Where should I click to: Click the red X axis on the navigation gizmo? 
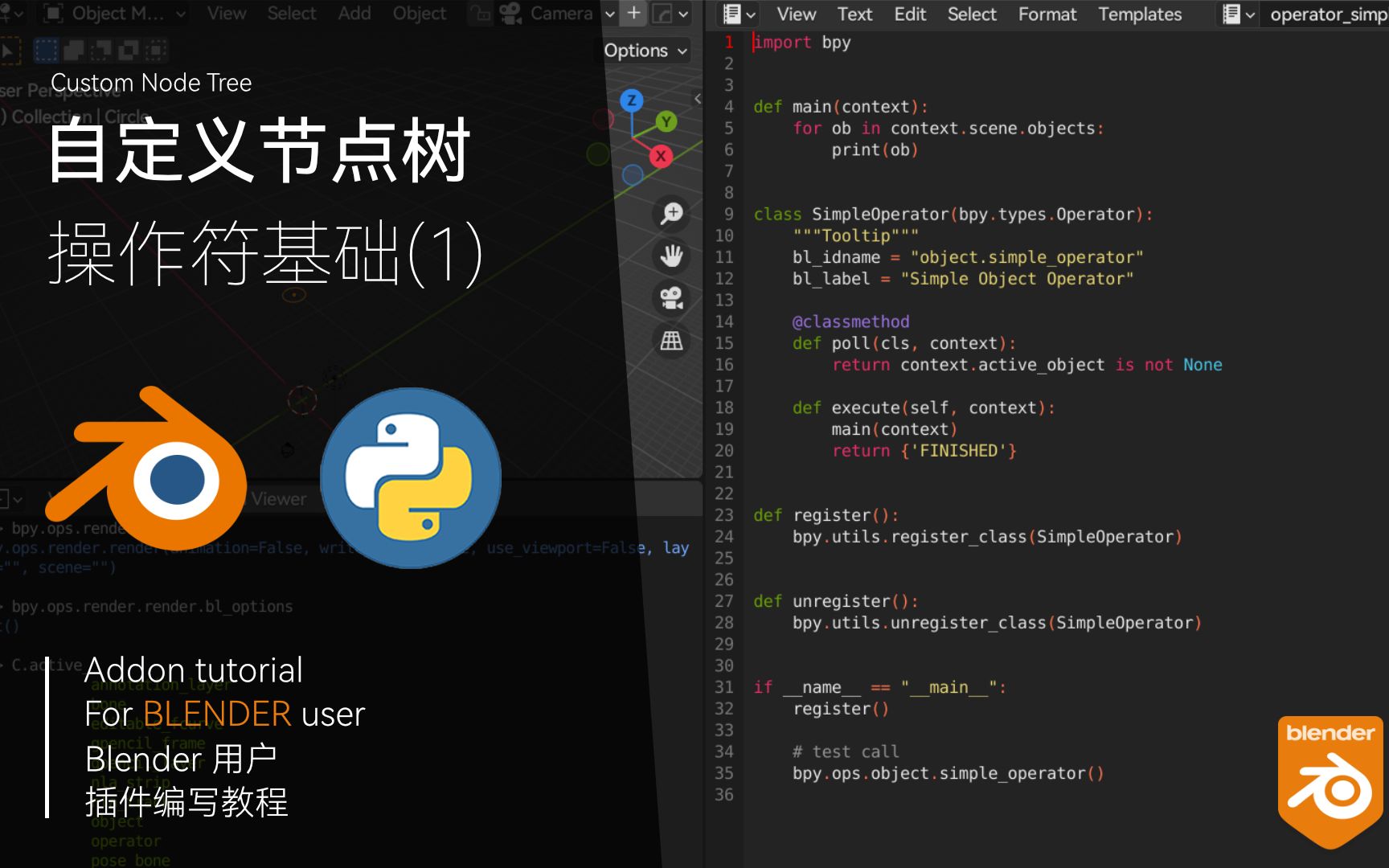661,156
